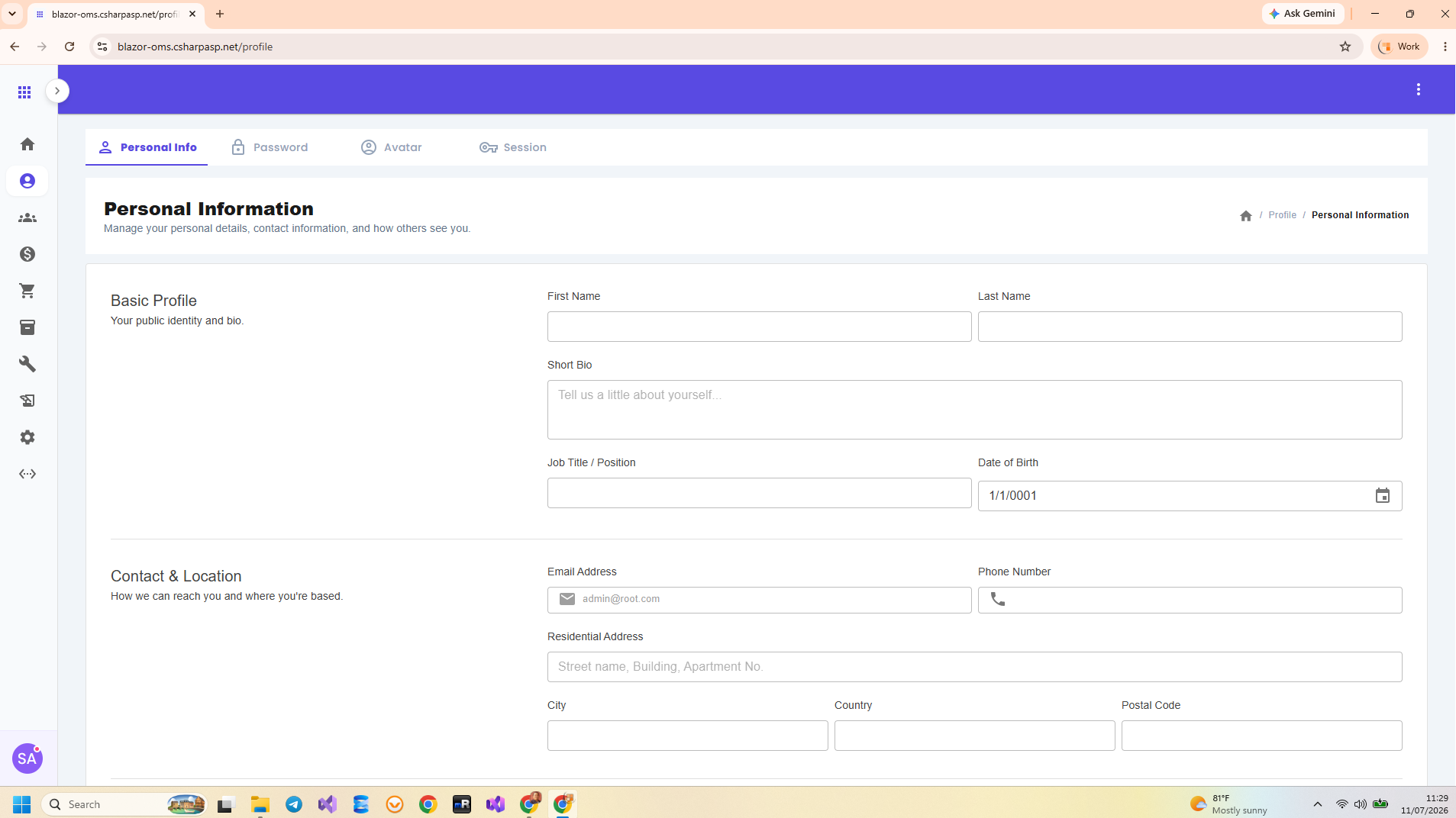Open the people group sidebar icon

[x=27, y=217]
